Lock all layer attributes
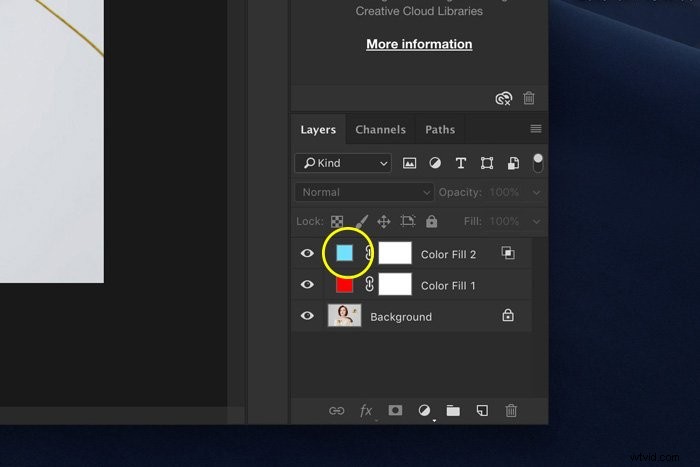Image resolution: width=700 pixels, height=467 pixels. point(431,221)
